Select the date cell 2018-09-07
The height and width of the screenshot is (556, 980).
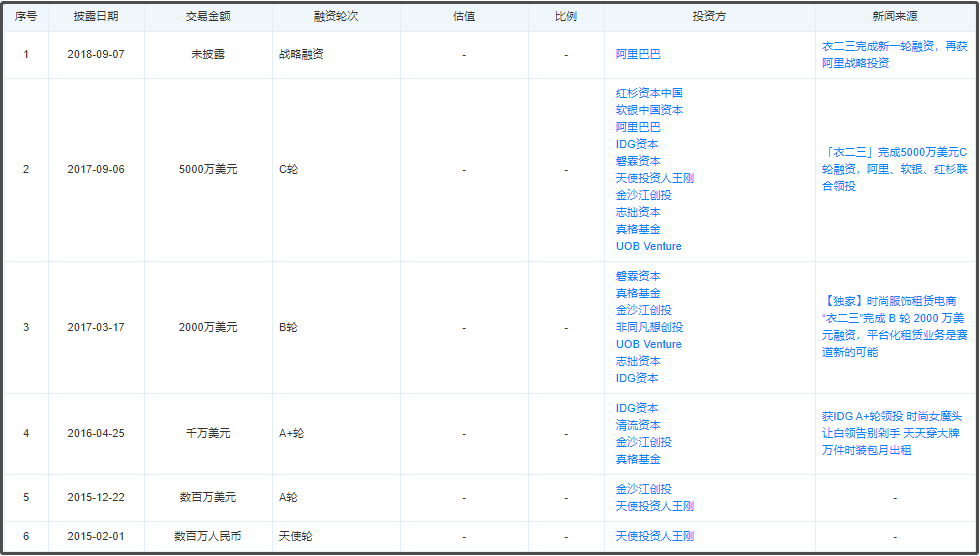click(96, 54)
